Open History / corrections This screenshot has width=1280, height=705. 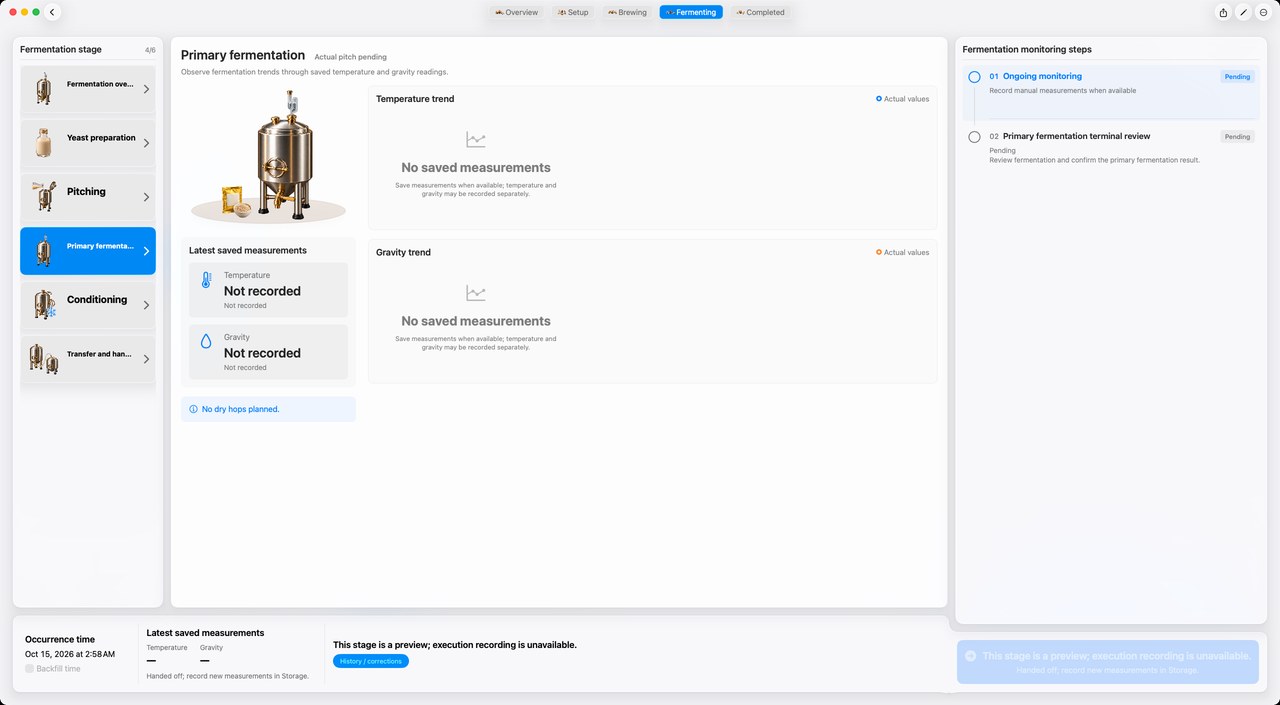[371, 661]
